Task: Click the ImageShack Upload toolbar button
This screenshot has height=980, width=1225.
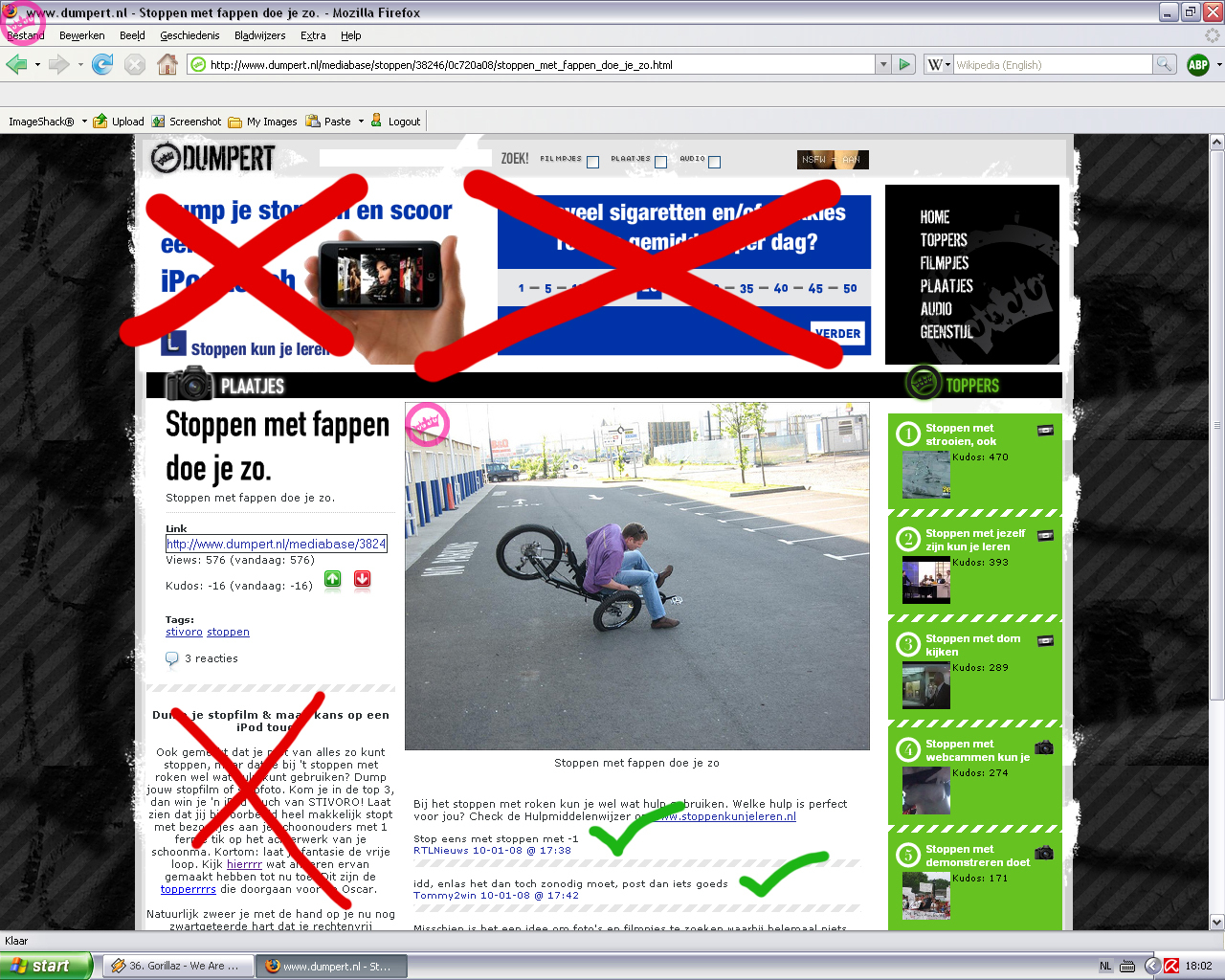Action: (x=119, y=122)
